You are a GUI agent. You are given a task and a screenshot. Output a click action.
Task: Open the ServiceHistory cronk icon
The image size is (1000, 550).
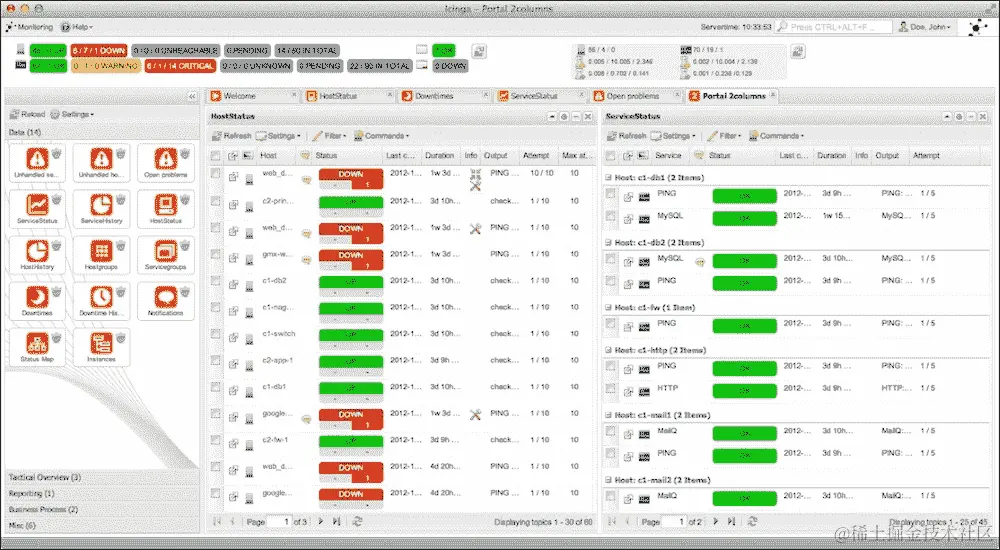(101, 204)
